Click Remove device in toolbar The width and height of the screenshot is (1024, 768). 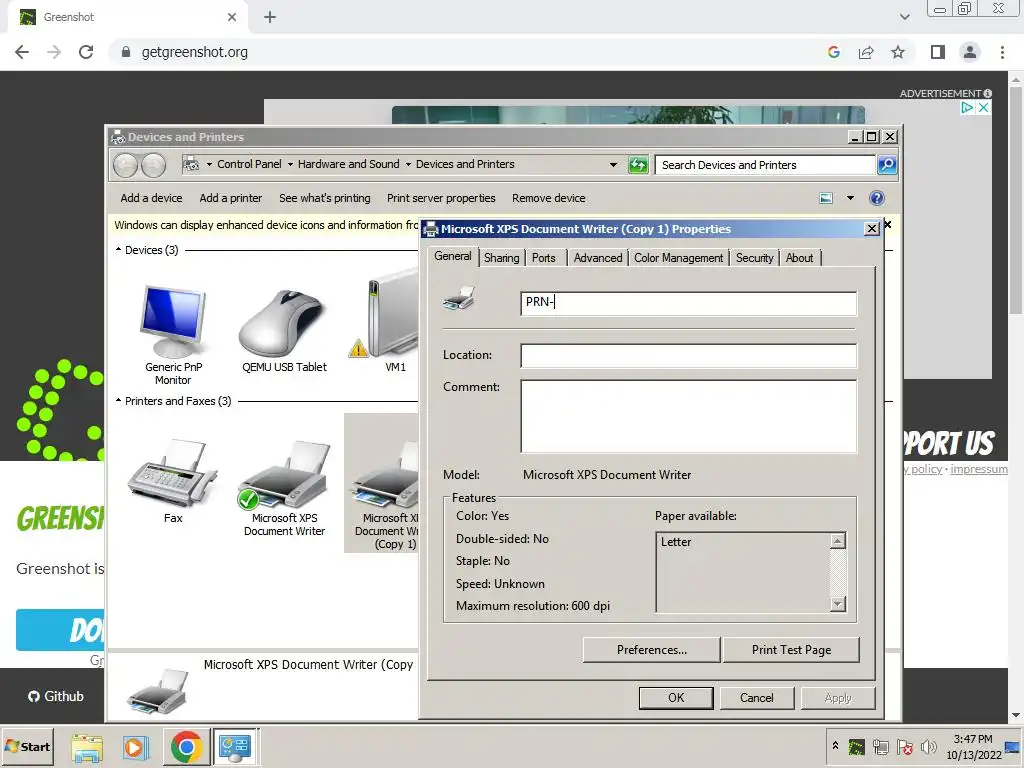[x=549, y=198]
